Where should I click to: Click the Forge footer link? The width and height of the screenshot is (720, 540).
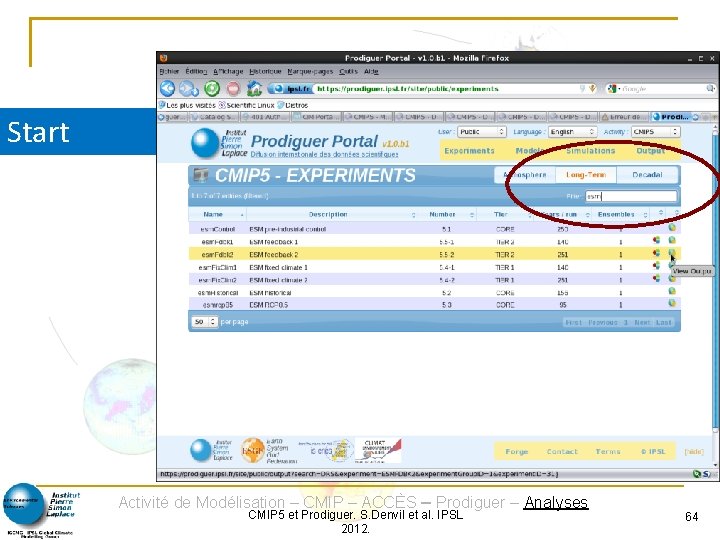tap(517, 451)
